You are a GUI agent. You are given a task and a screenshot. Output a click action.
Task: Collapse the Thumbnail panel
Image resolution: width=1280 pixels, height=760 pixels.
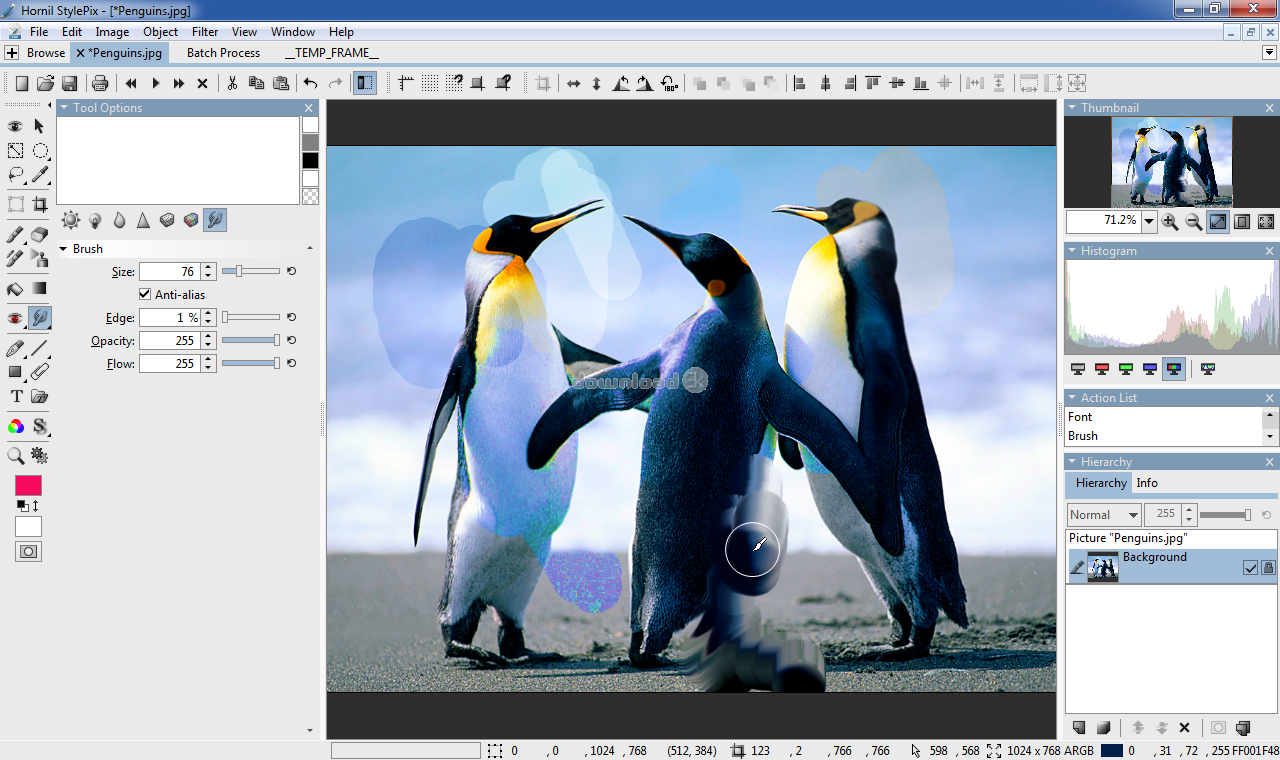[x=1072, y=108]
